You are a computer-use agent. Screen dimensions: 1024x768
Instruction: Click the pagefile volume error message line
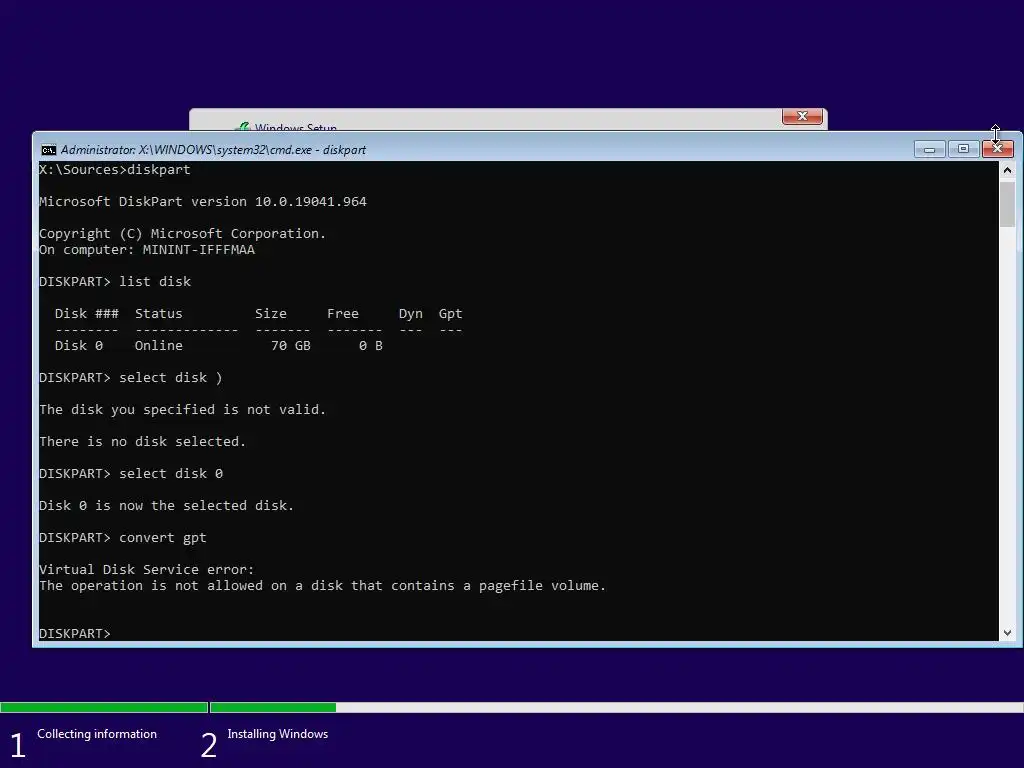[323, 586]
